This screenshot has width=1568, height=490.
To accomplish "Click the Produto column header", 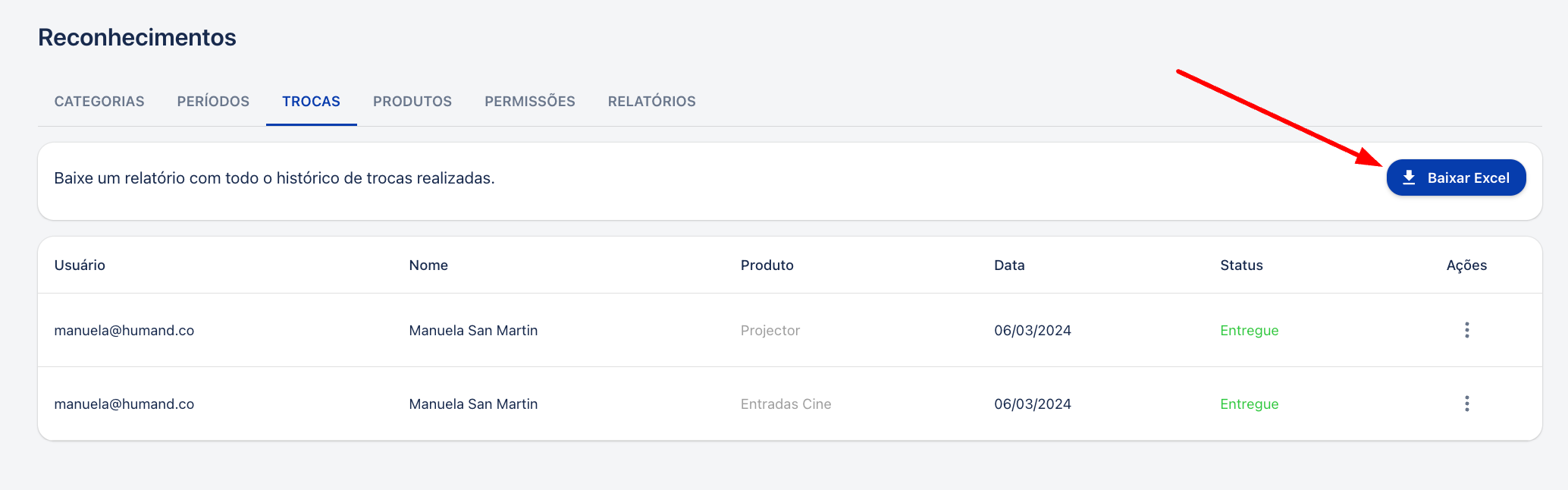I will coord(767,265).
